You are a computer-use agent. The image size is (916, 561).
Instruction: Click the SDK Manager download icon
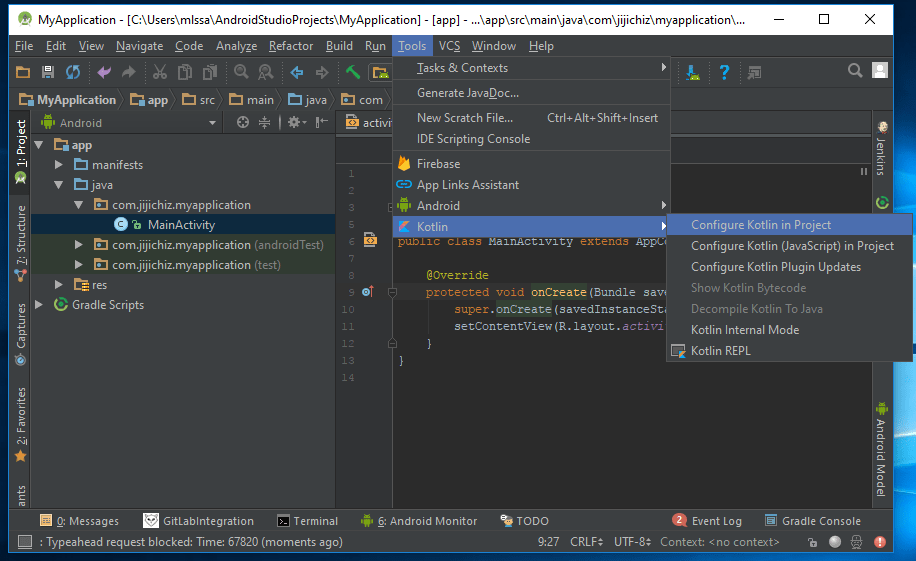(693, 72)
